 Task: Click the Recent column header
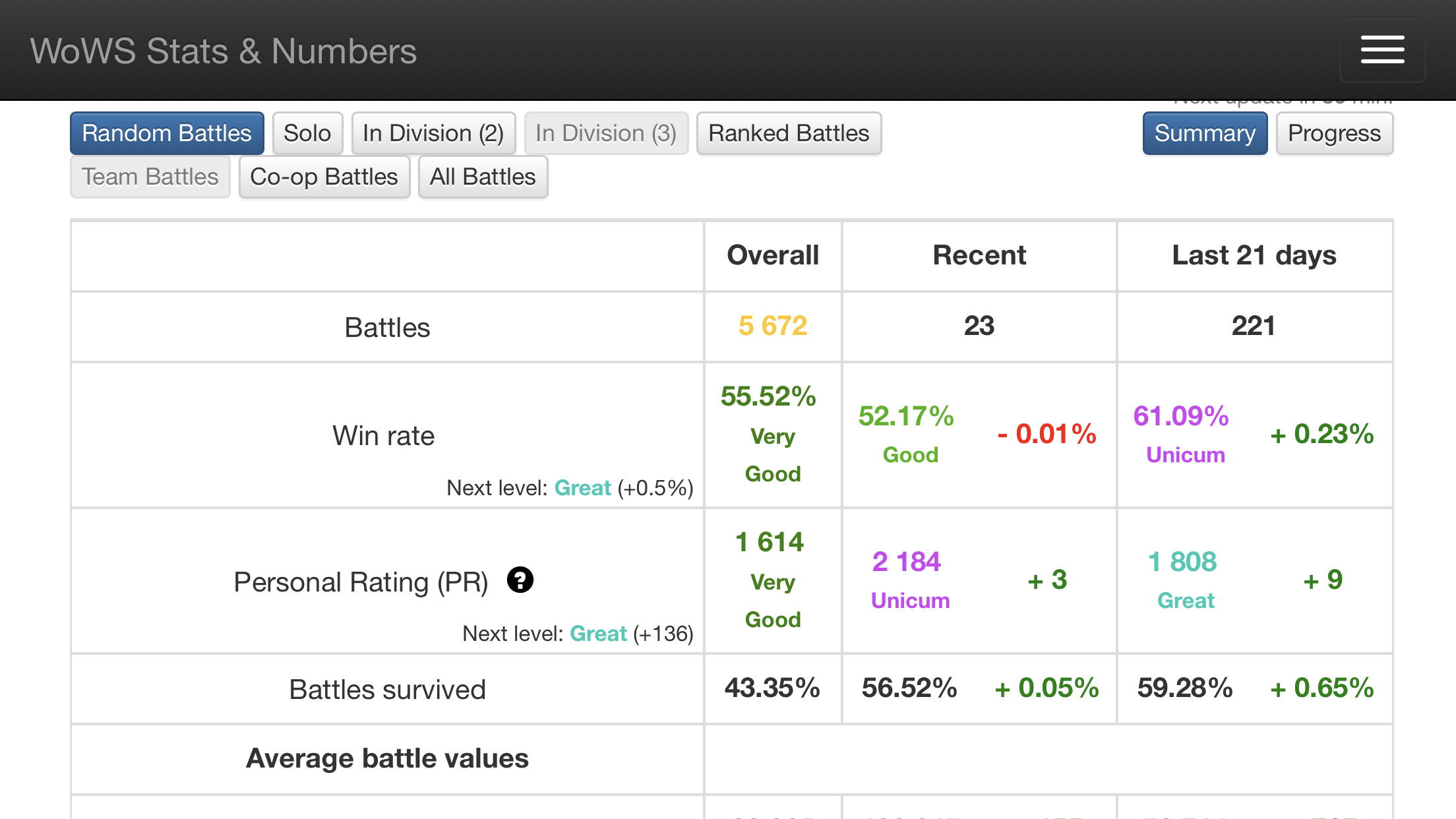click(x=979, y=255)
